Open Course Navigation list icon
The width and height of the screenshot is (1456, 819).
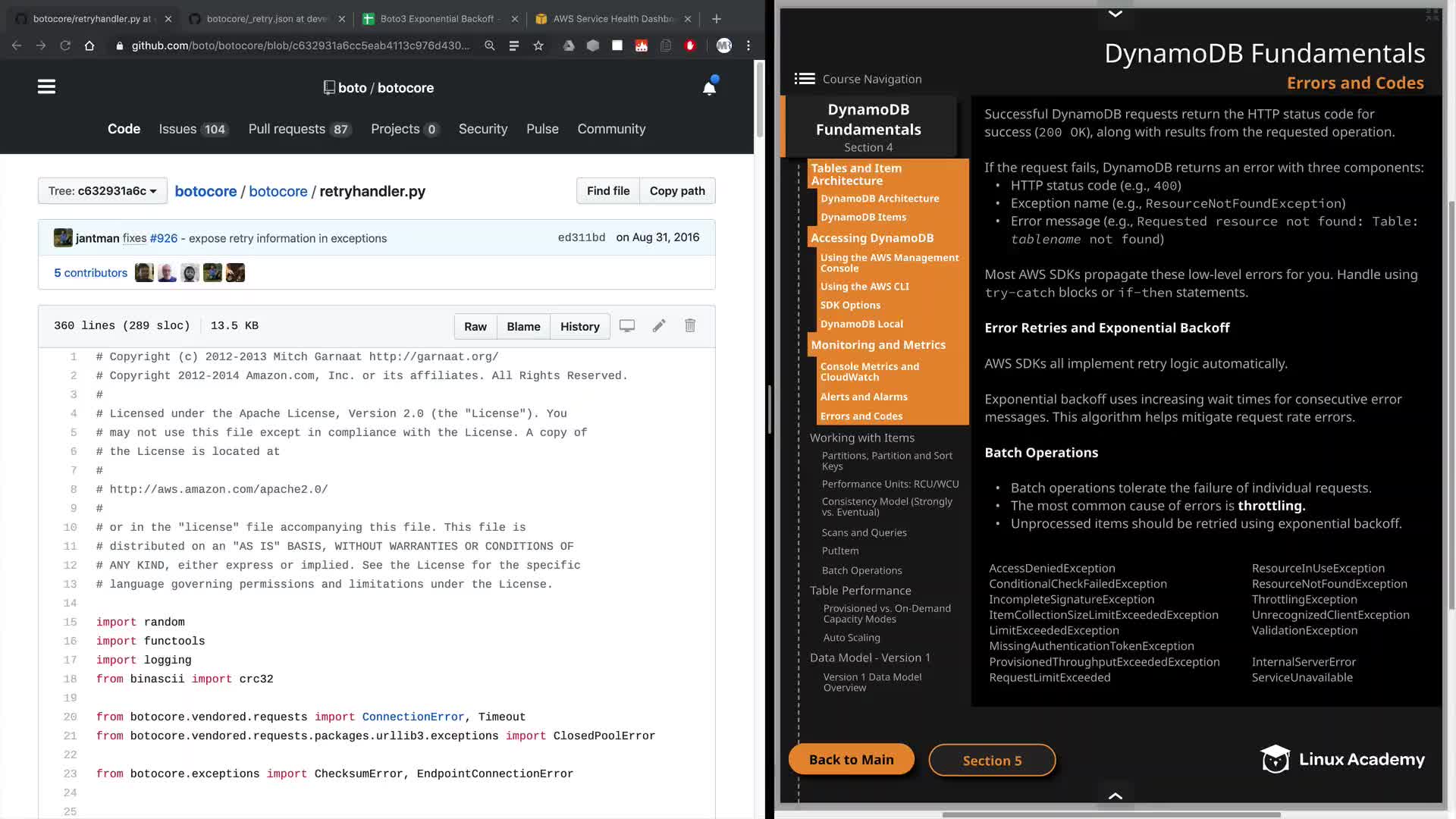pyautogui.click(x=805, y=79)
